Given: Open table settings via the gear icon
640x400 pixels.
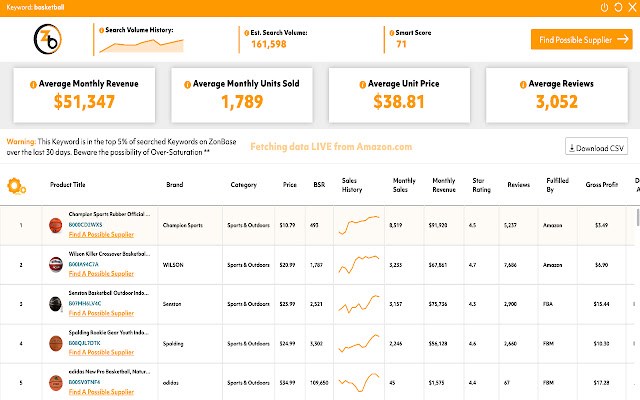Looking at the screenshot, I should point(16,185).
